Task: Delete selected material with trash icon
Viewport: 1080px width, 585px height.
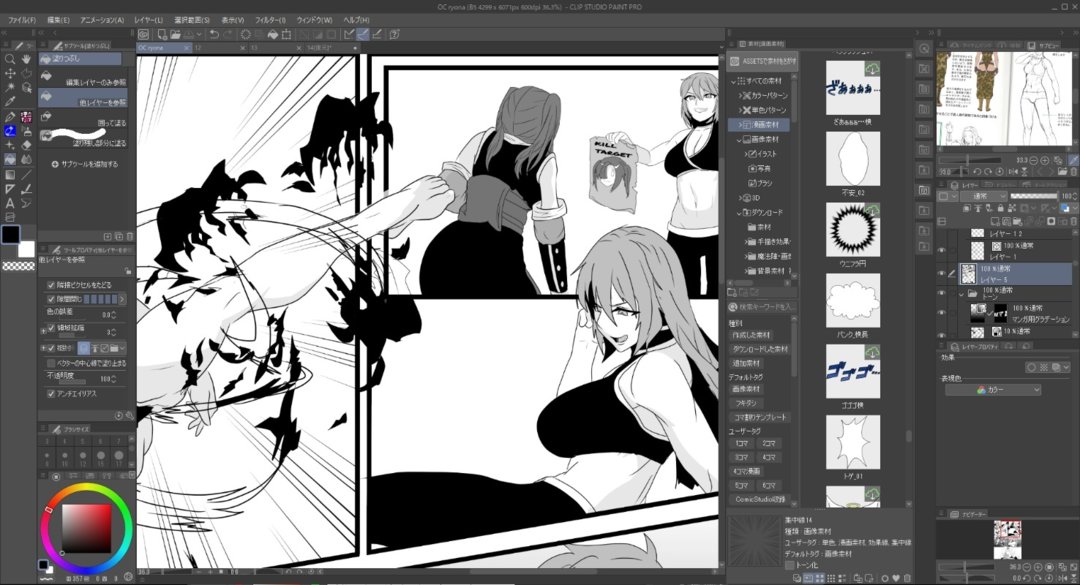Action: click(x=907, y=578)
